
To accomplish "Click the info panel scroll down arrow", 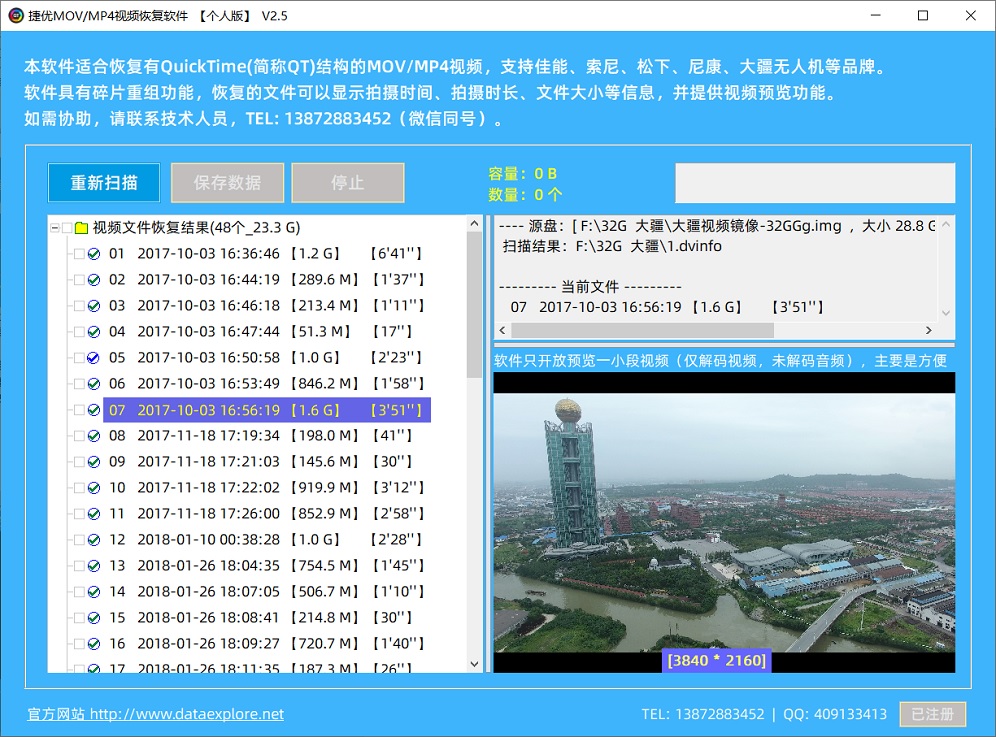I will [946, 313].
